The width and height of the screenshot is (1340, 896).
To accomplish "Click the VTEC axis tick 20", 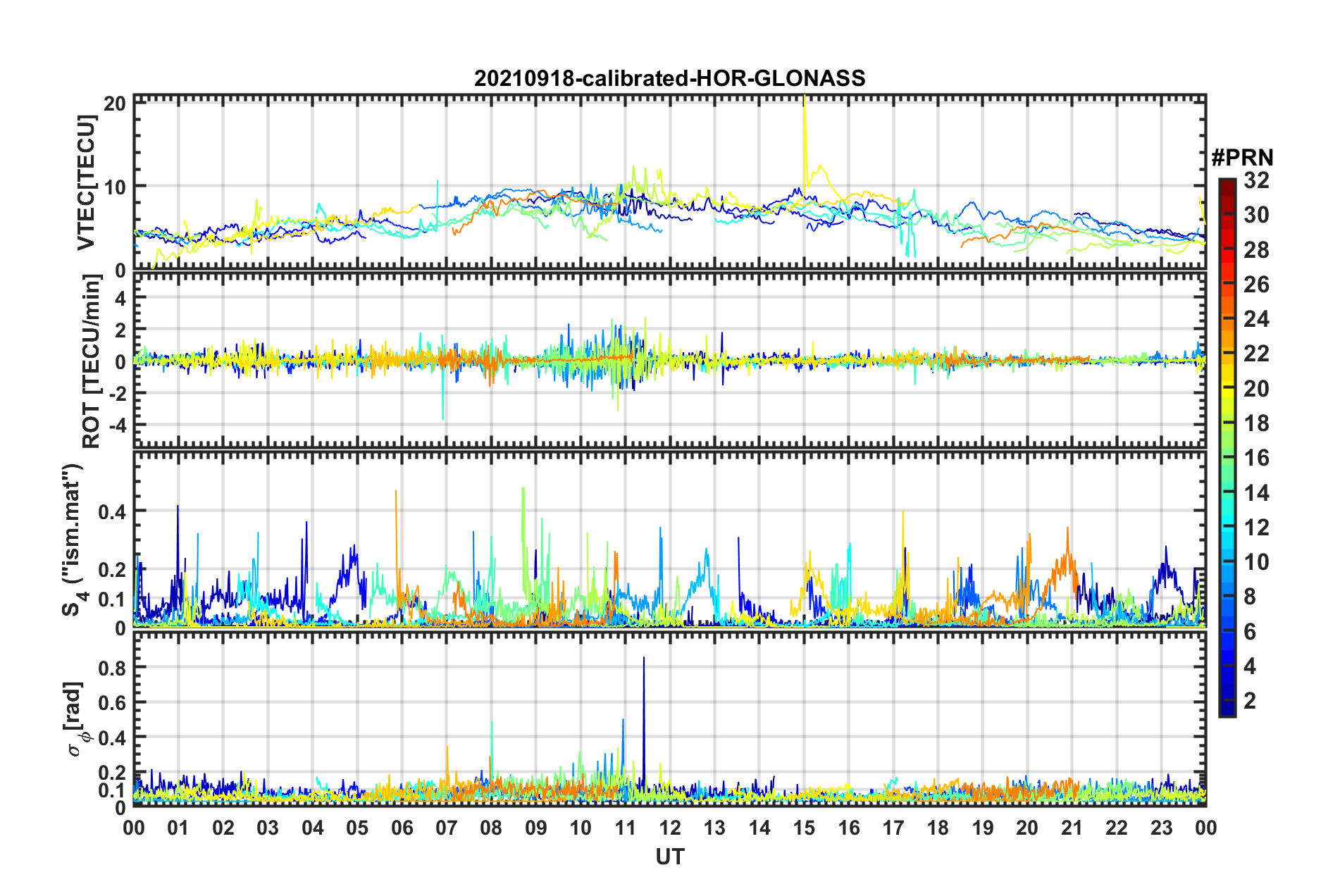I will coord(115,104).
